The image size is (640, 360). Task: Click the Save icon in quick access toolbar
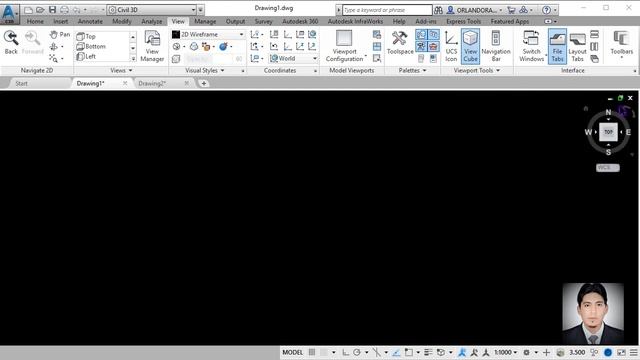pyautogui.click(x=52, y=9)
